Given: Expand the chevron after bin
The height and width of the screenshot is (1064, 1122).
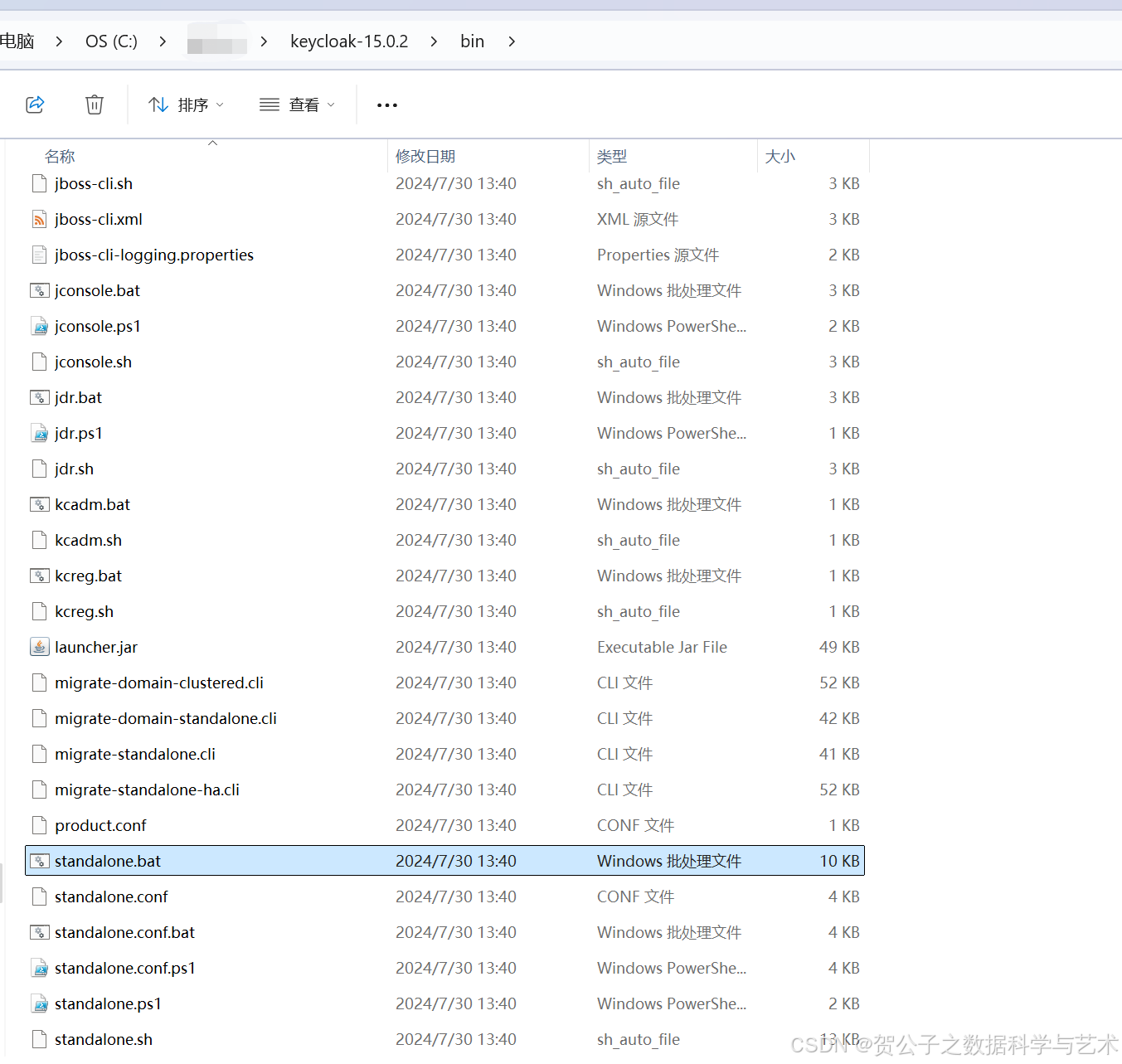Looking at the screenshot, I should click(512, 41).
